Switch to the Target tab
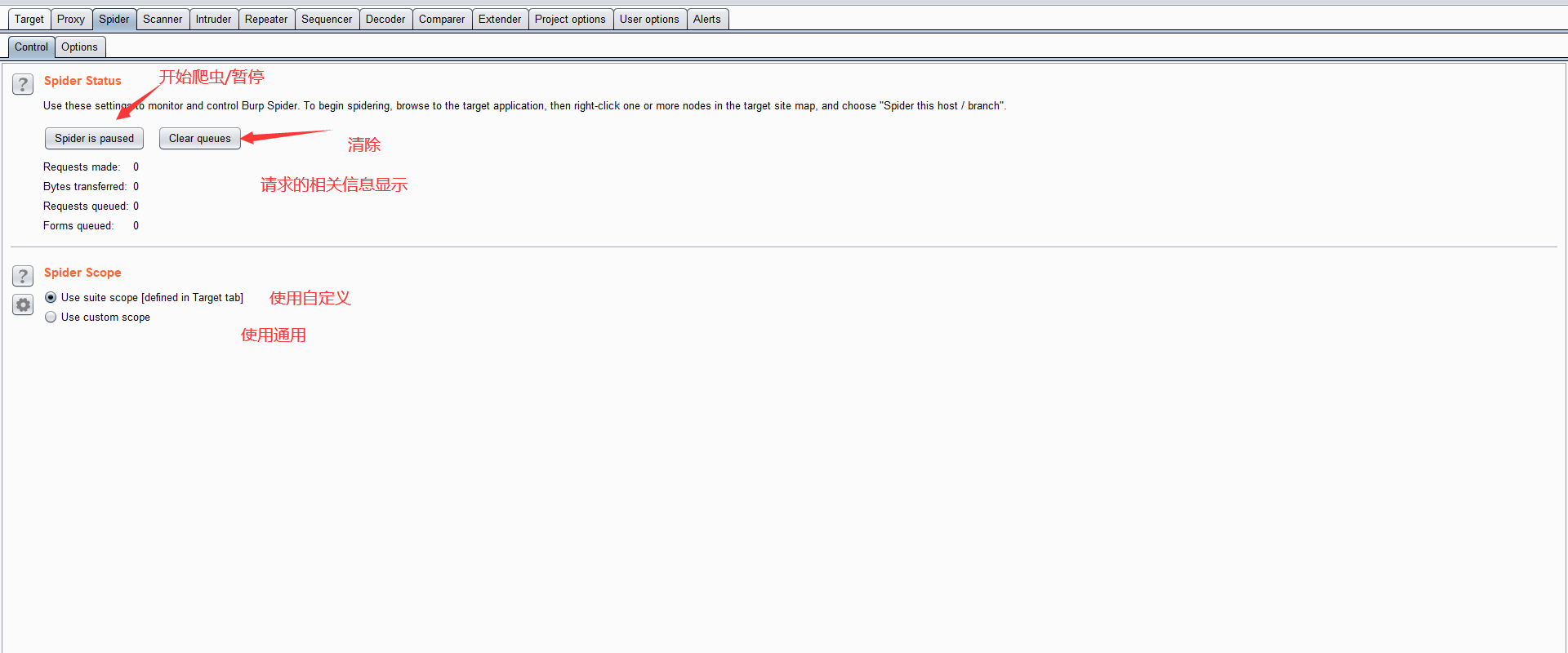The image size is (1568, 653). [x=29, y=19]
